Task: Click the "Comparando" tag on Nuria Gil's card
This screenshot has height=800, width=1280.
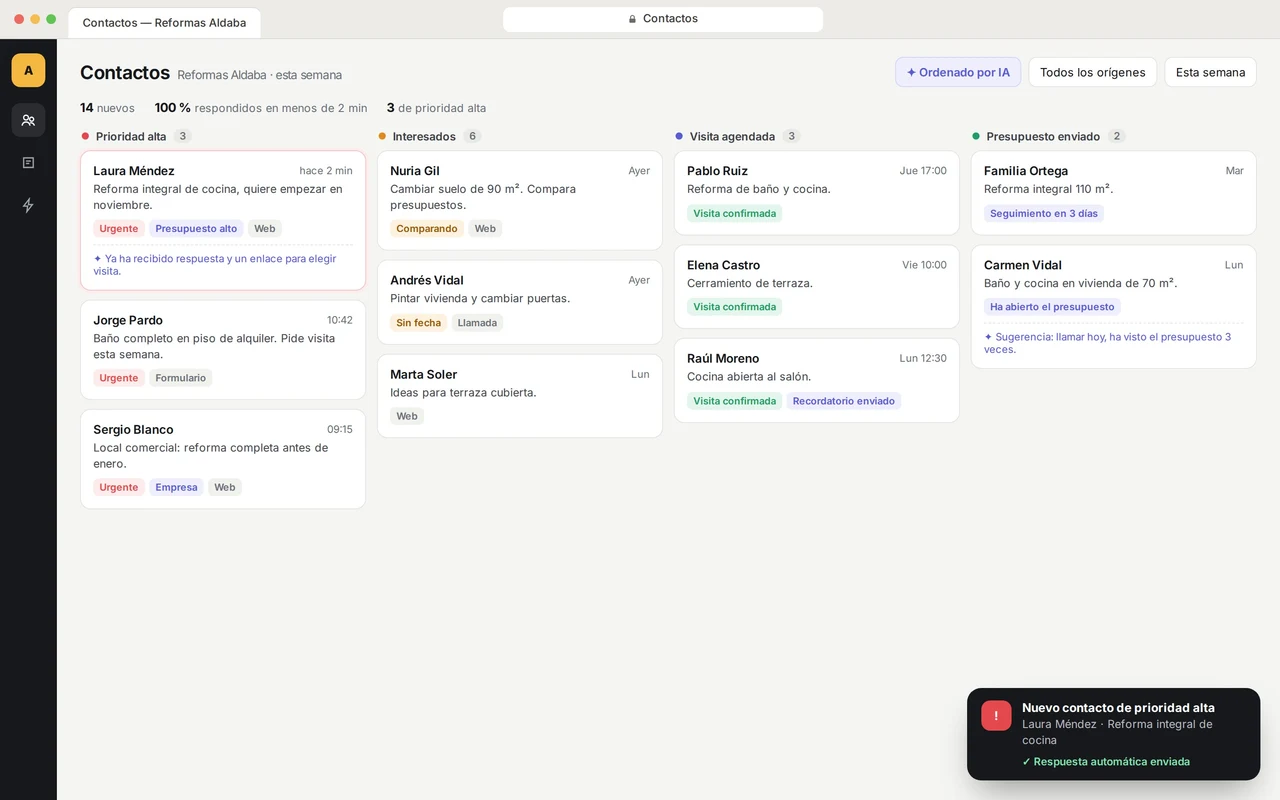Action: [x=427, y=229]
